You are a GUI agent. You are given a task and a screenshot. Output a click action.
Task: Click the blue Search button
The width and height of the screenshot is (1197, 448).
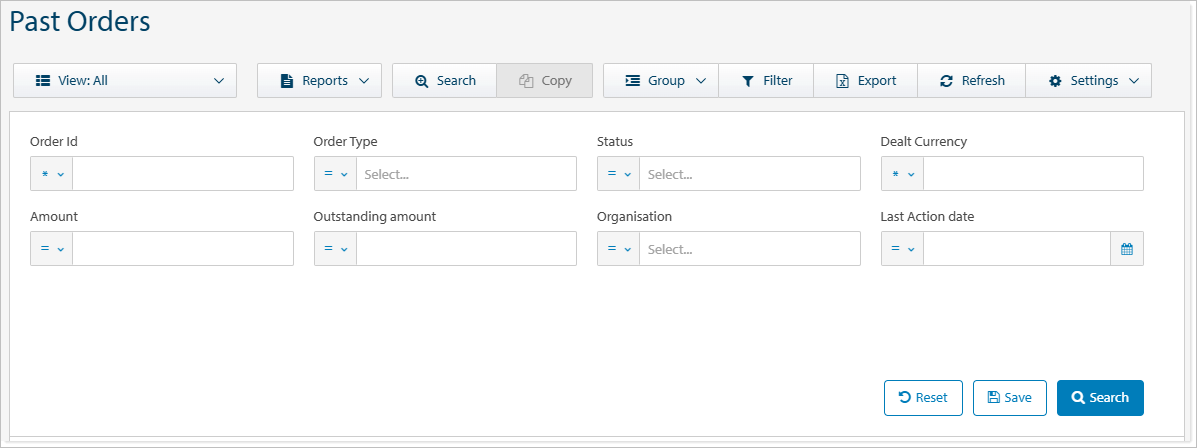point(1100,398)
